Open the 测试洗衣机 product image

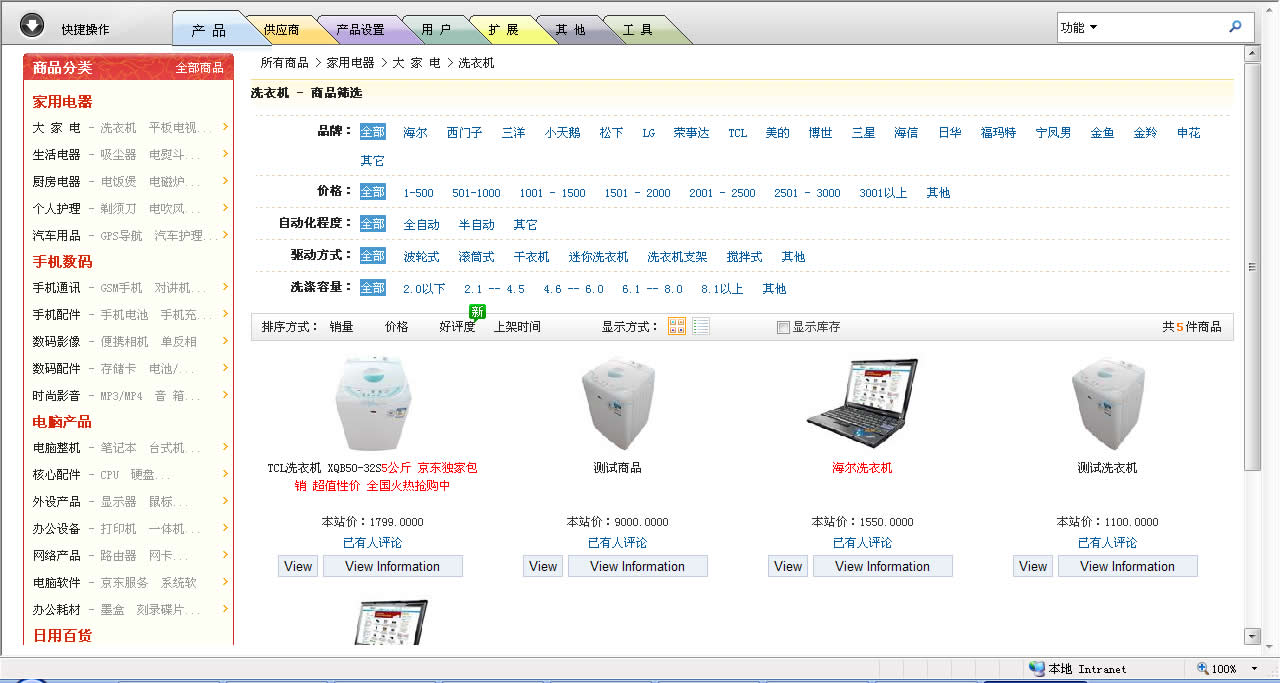point(1108,403)
